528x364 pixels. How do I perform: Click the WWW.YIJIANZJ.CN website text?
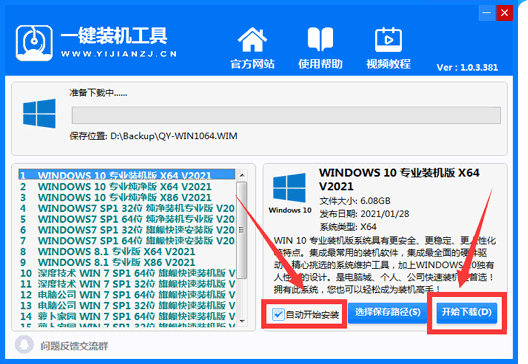(x=119, y=54)
